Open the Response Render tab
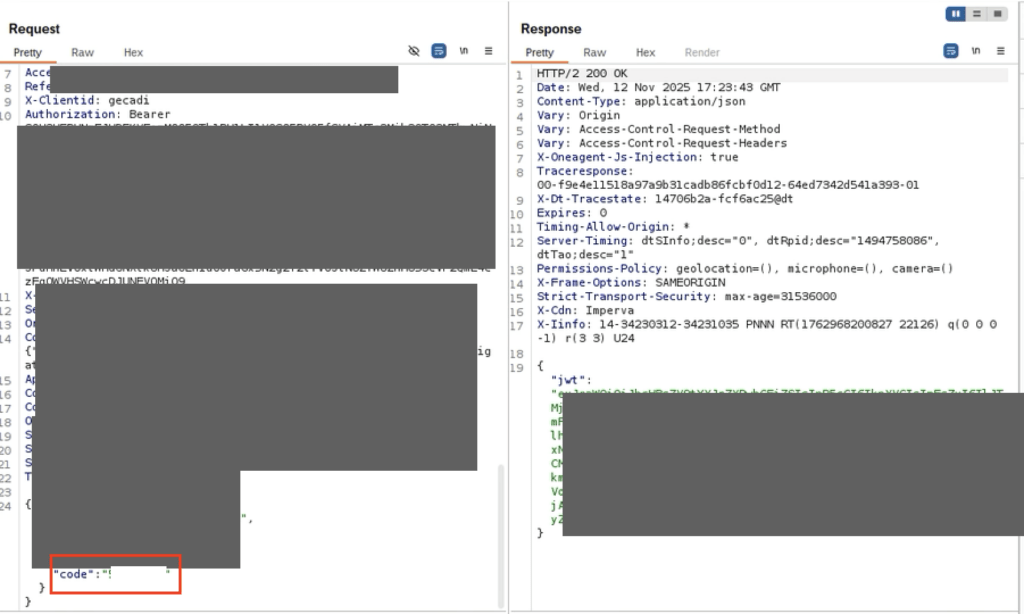This screenshot has height=614, width=1024. (x=702, y=52)
